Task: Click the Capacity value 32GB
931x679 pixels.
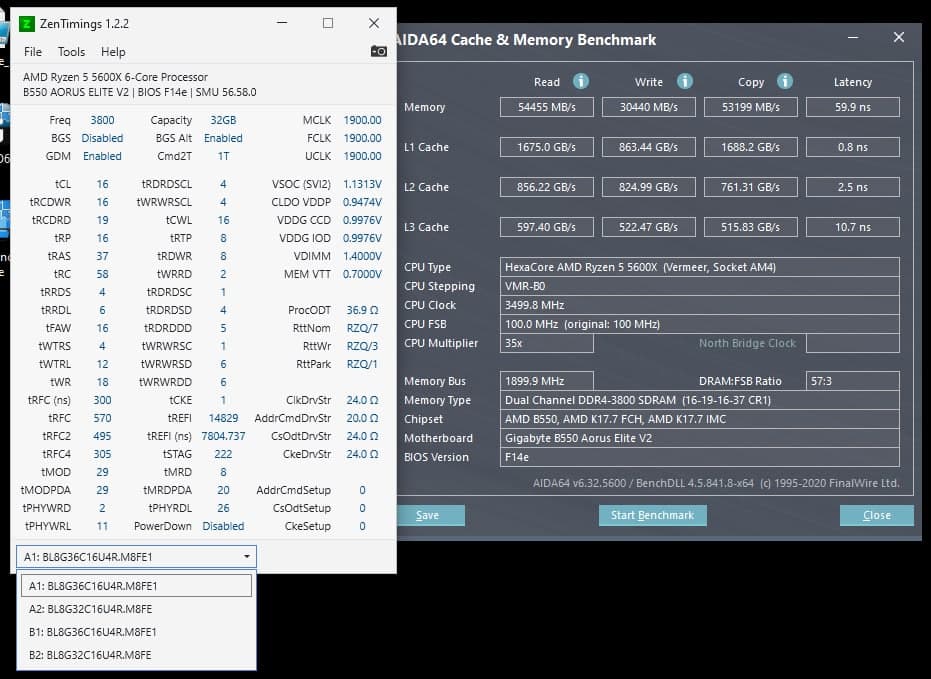Action: pyautogui.click(x=223, y=120)
